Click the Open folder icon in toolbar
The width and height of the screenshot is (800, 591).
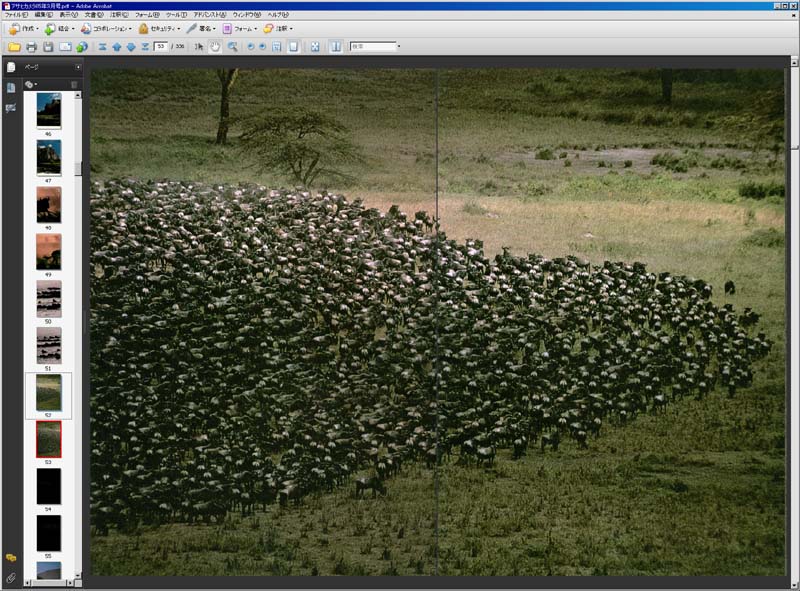[14, 47]
